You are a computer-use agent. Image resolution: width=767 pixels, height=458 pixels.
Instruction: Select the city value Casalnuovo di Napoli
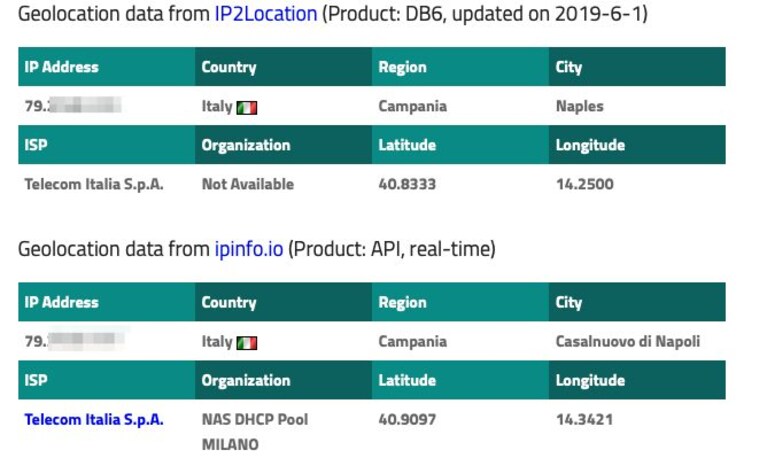tap(628, 341)
